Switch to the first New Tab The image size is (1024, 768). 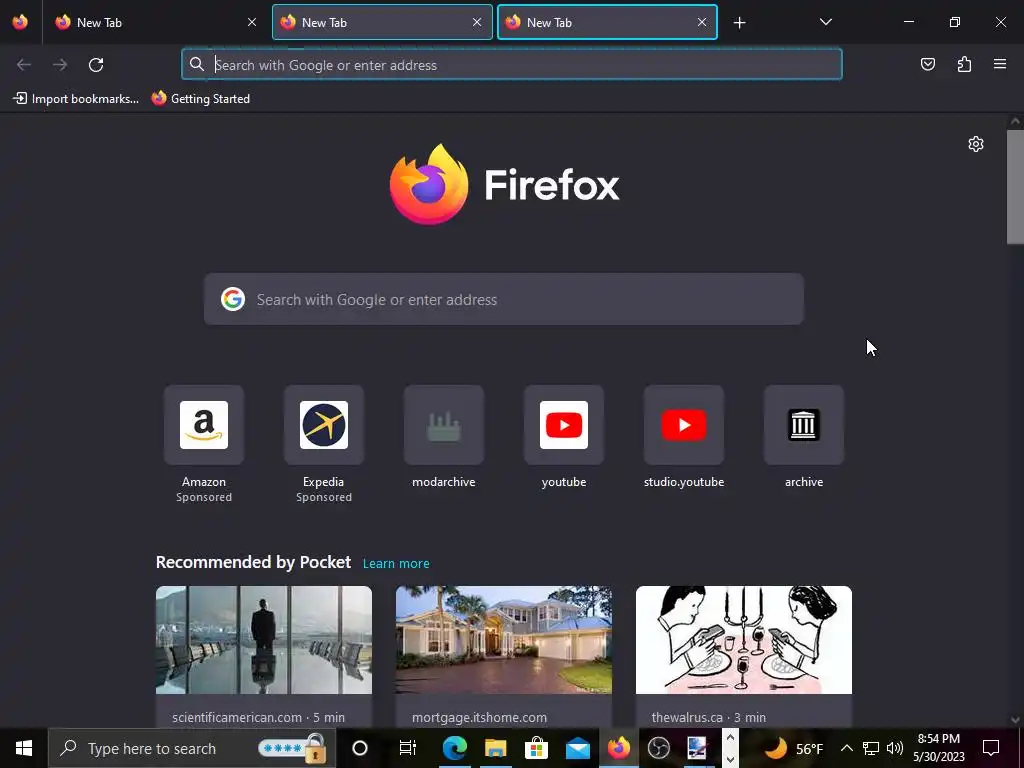(x=155, y=22)
